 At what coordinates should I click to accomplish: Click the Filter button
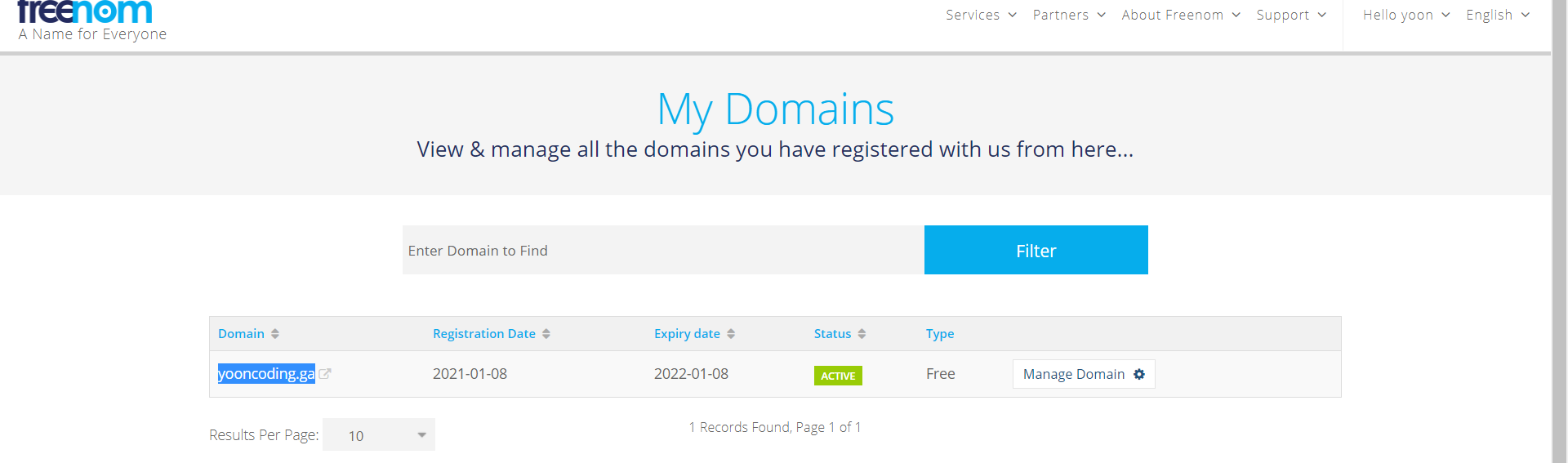pyautogui.click(x=1036, y=250)
